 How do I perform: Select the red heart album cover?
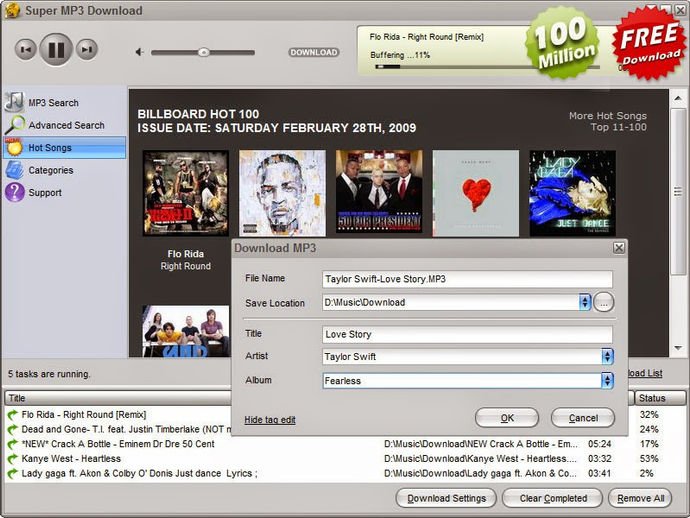pyautogui.click(x=476, y=193)
